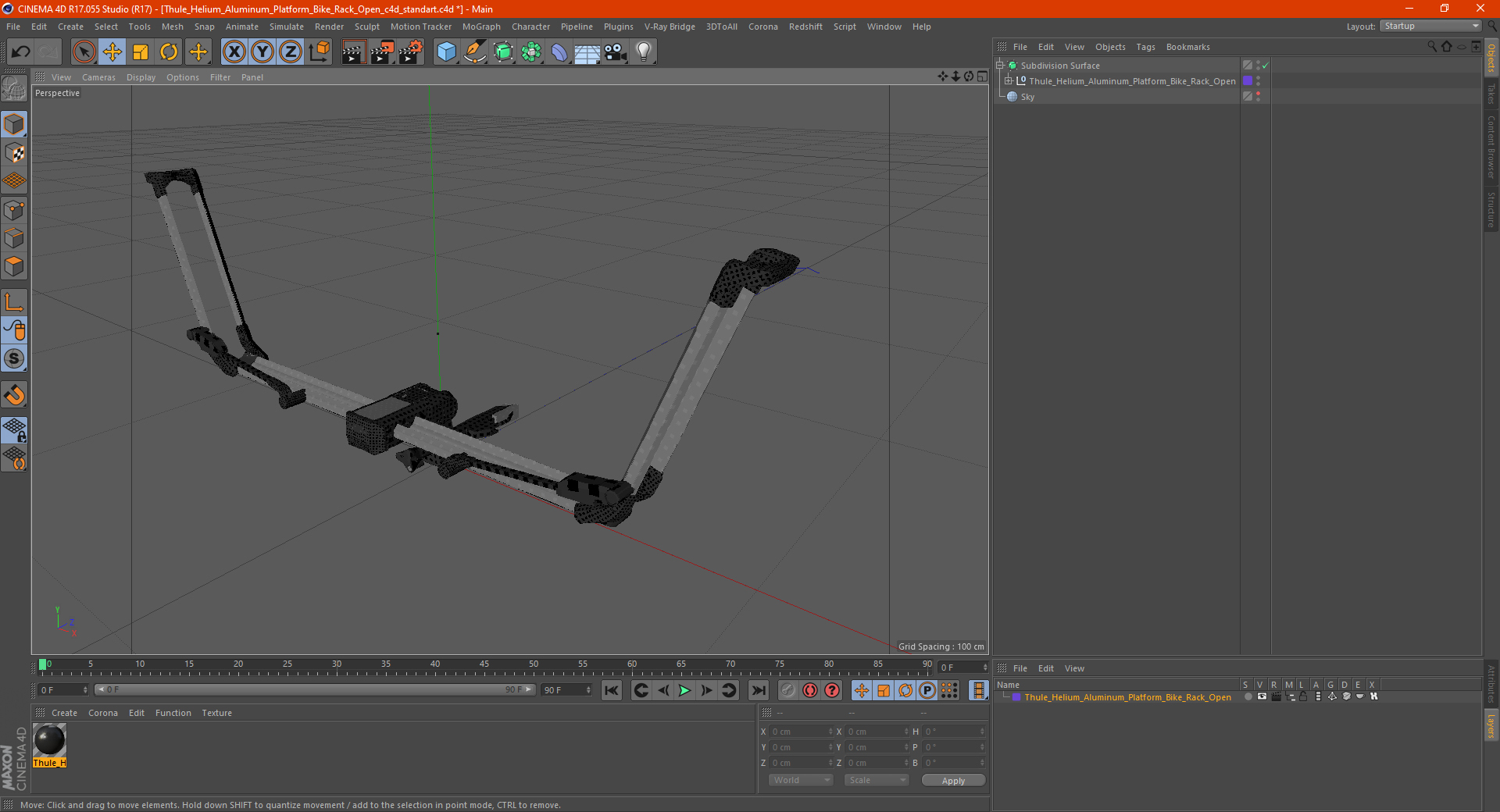Open Edit Render Settings gear clapperboard
Screen dimensions: 1500x812
pos(410,52)
